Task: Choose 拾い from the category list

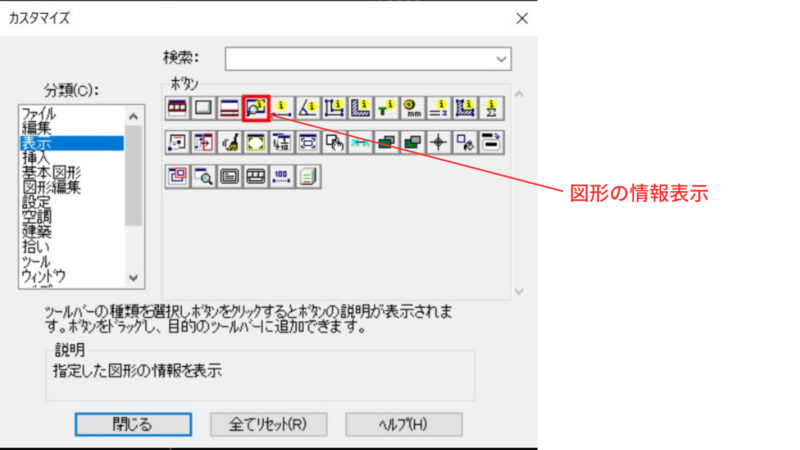Action: (x=71, y=247)
